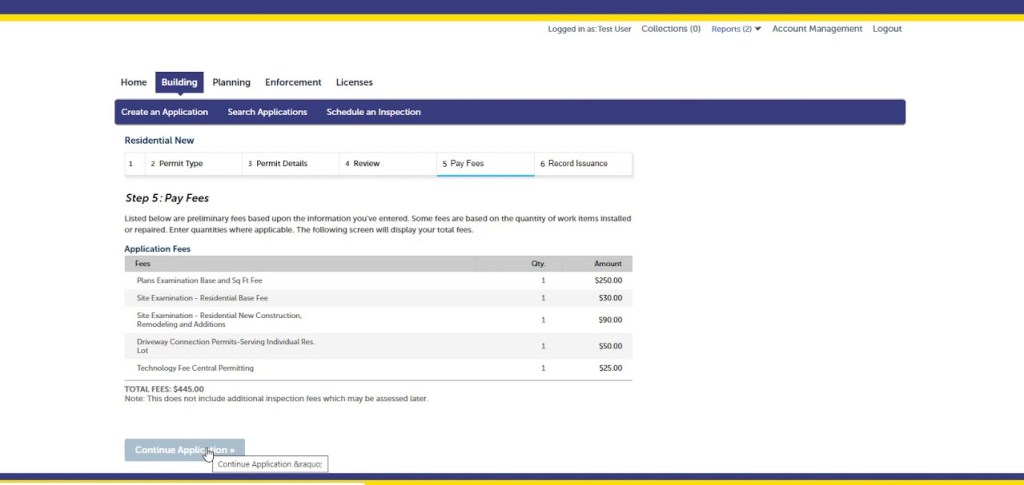Open the Licenses tab
Screen dimensions: 1024x485
[354, 82]
